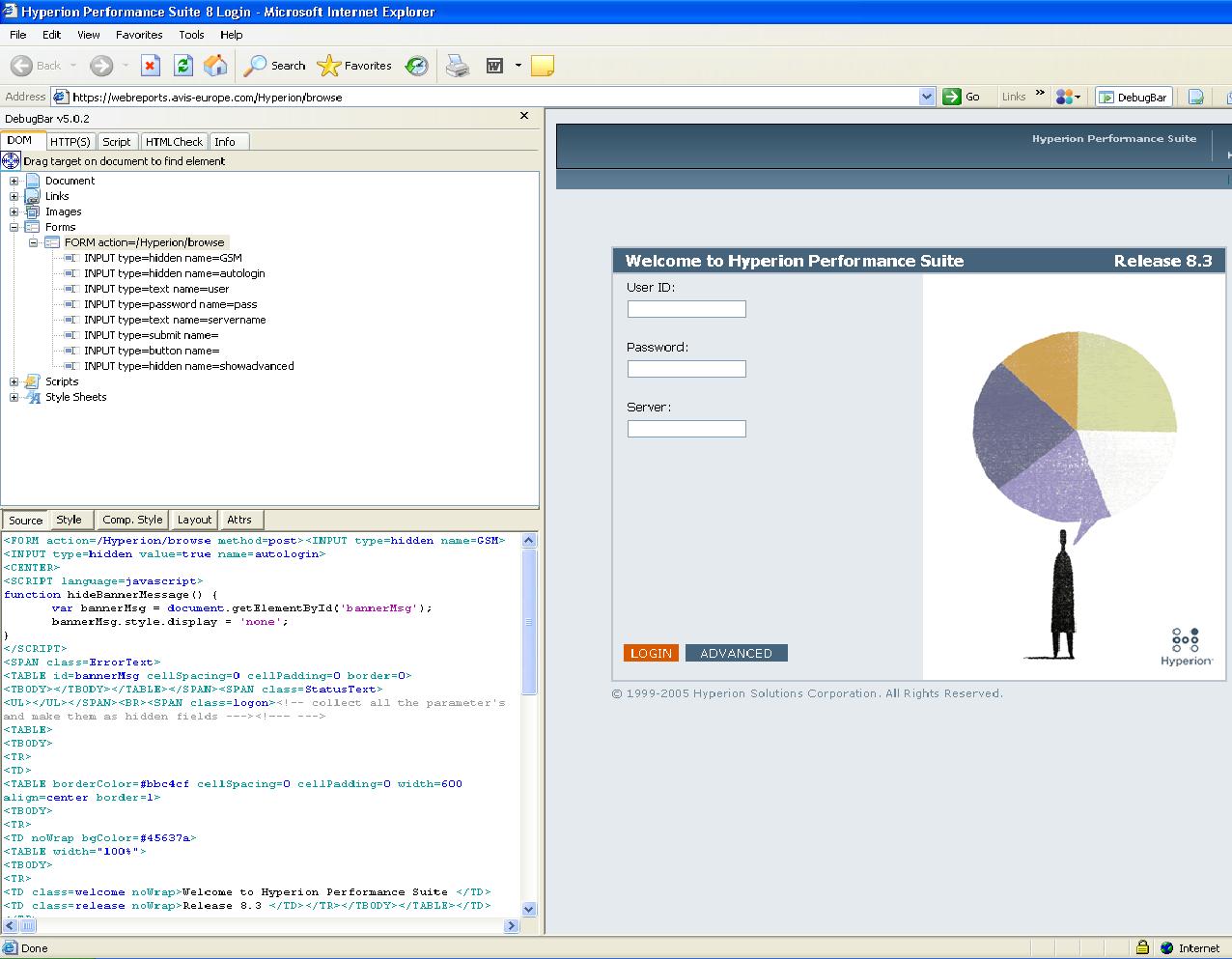Switch to the Attrs tab

(239, 520)
